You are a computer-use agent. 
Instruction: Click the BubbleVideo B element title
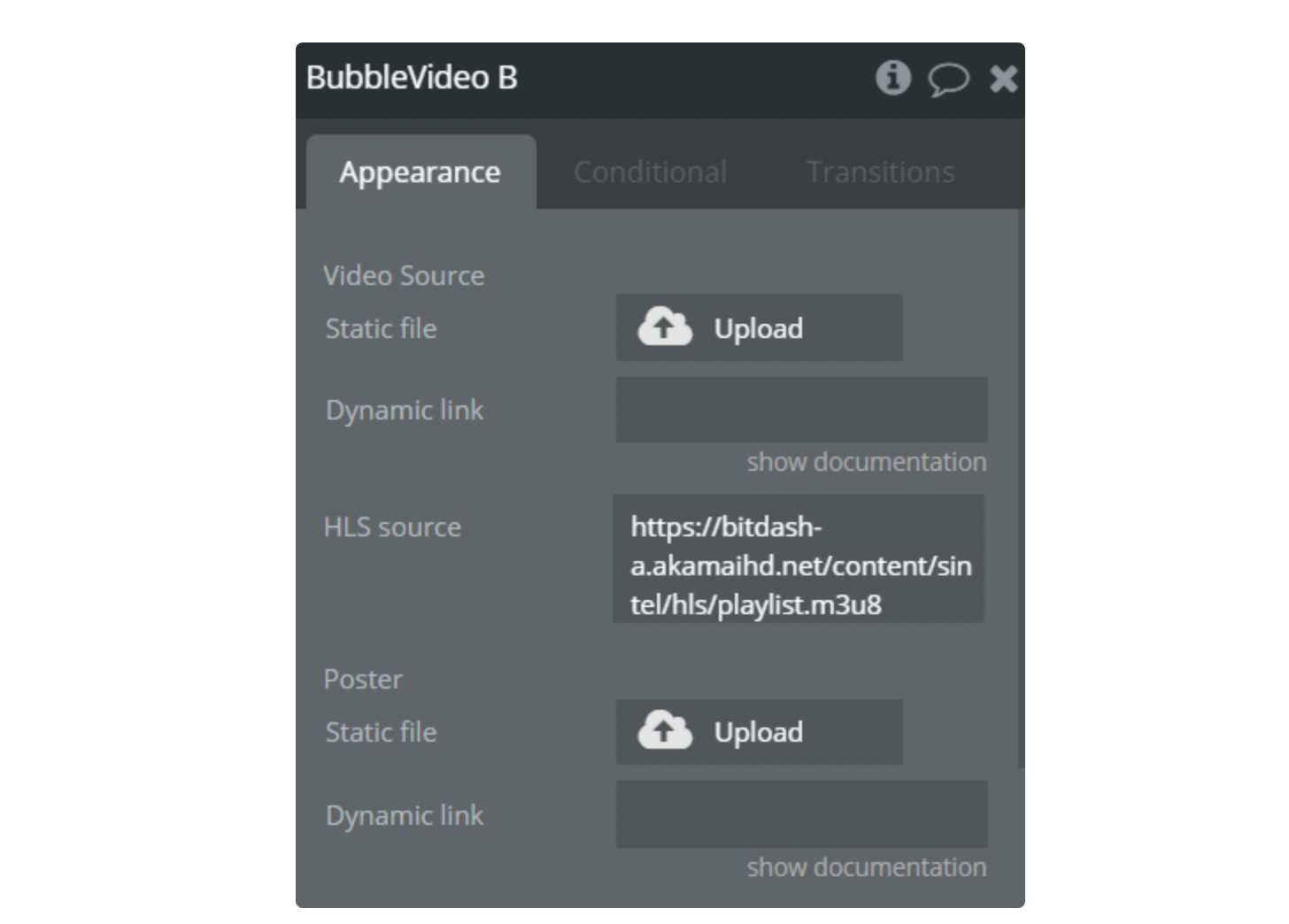[x=412, y=78]
